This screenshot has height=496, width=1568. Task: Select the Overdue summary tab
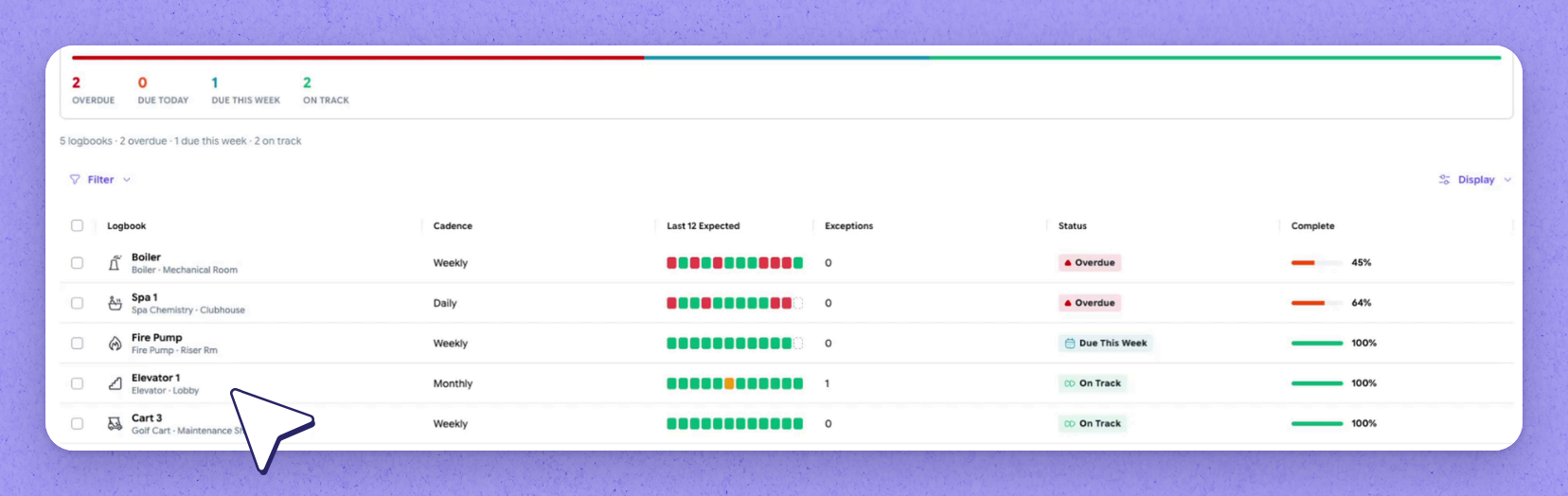pos(93,91)
